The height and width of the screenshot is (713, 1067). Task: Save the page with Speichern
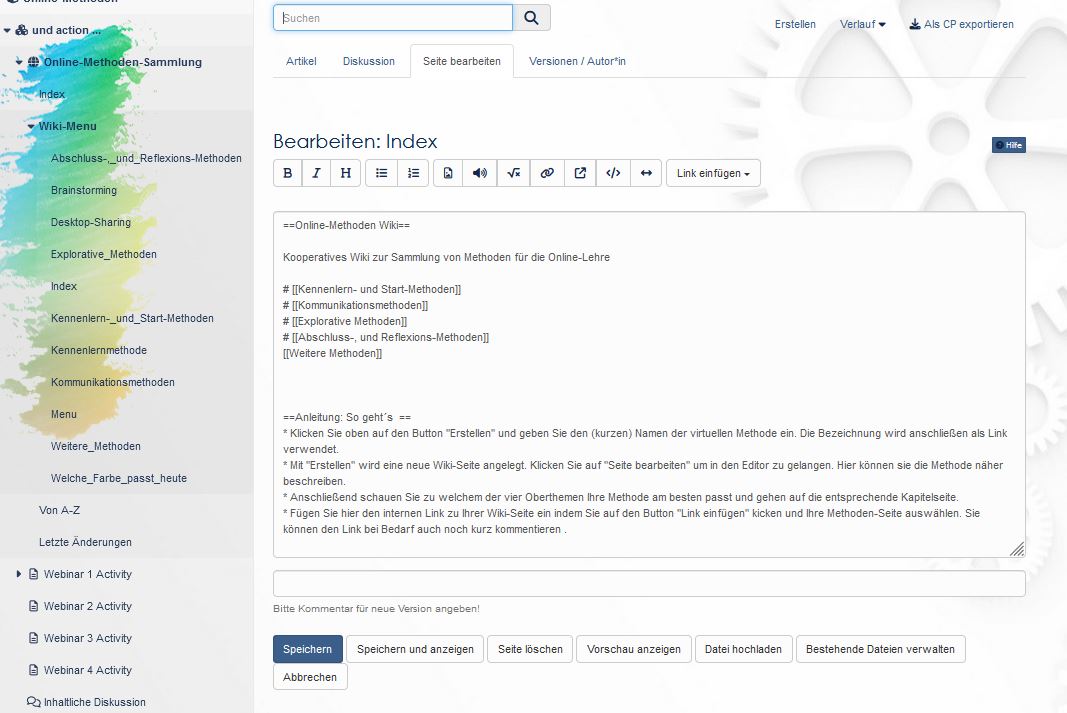pos(307,648)
